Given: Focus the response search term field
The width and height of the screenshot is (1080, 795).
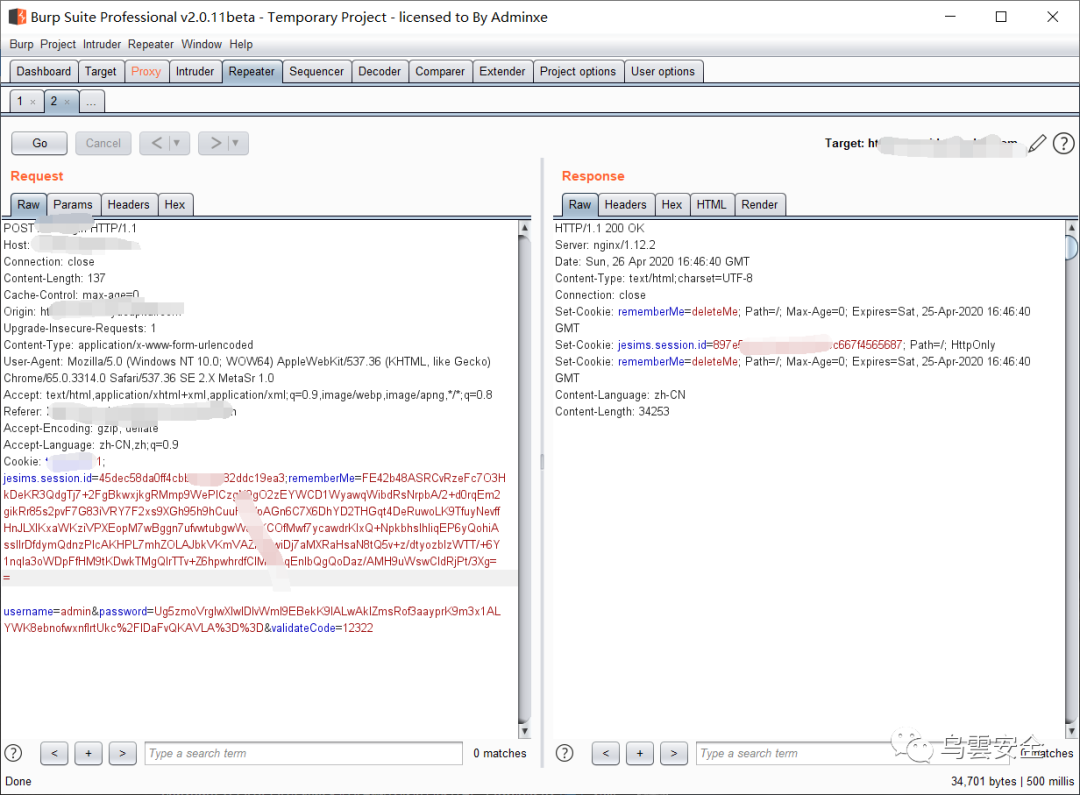Looking at the screenshot, I should point(853,753).
